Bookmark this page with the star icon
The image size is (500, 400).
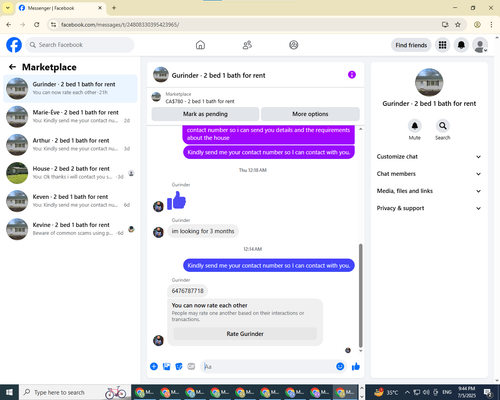[458, 25]
